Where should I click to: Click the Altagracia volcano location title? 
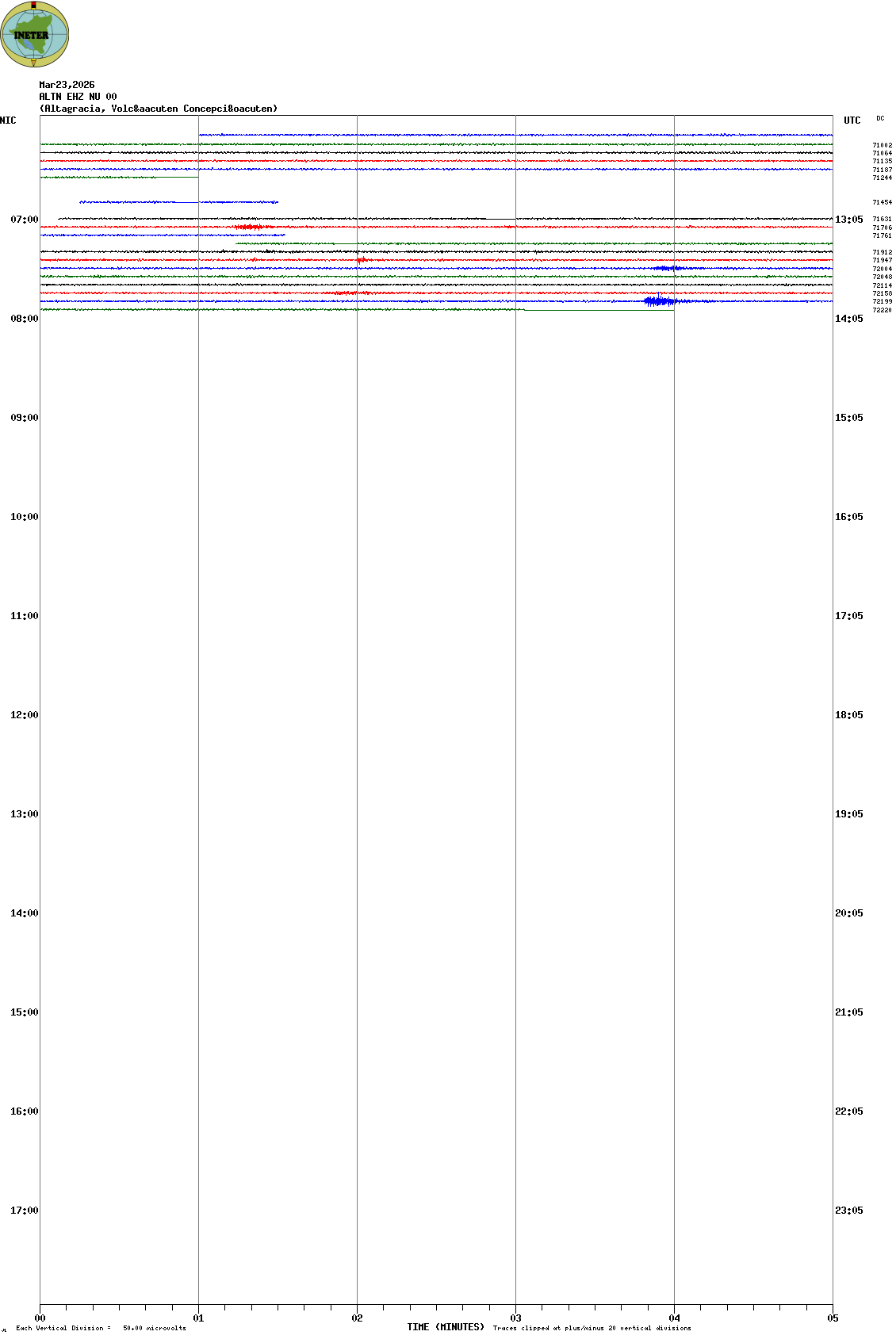tap(159, 109)
